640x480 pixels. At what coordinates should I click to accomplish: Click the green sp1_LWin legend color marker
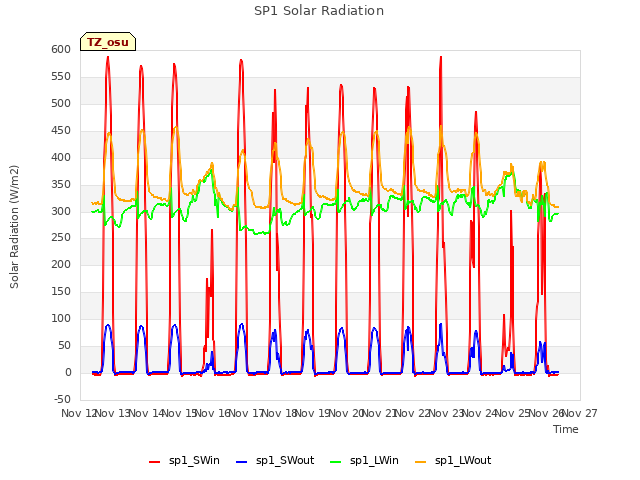click(336, 462)
